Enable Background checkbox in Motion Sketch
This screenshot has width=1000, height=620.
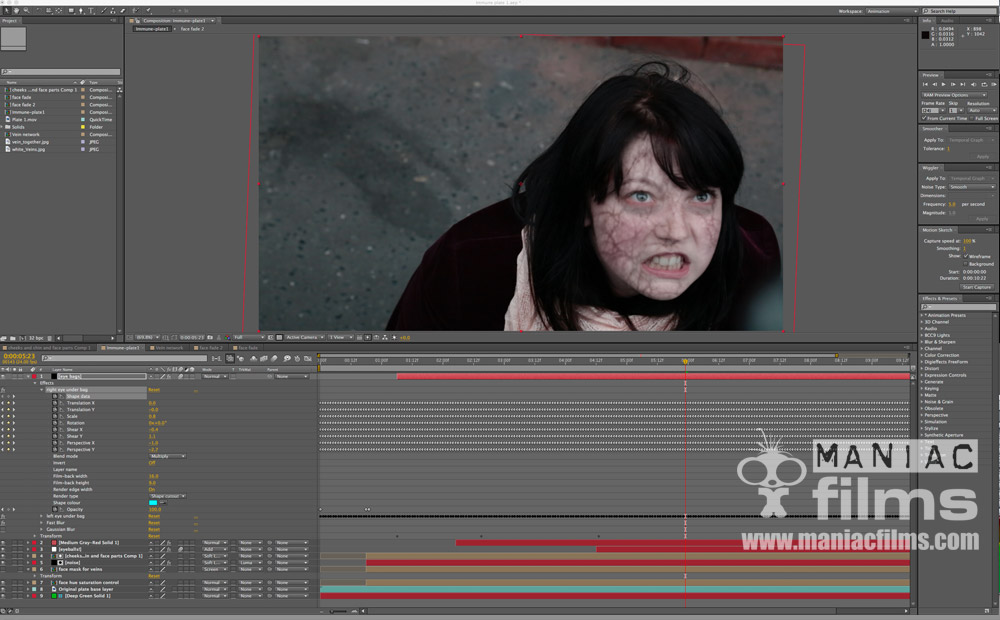[966, 263]
